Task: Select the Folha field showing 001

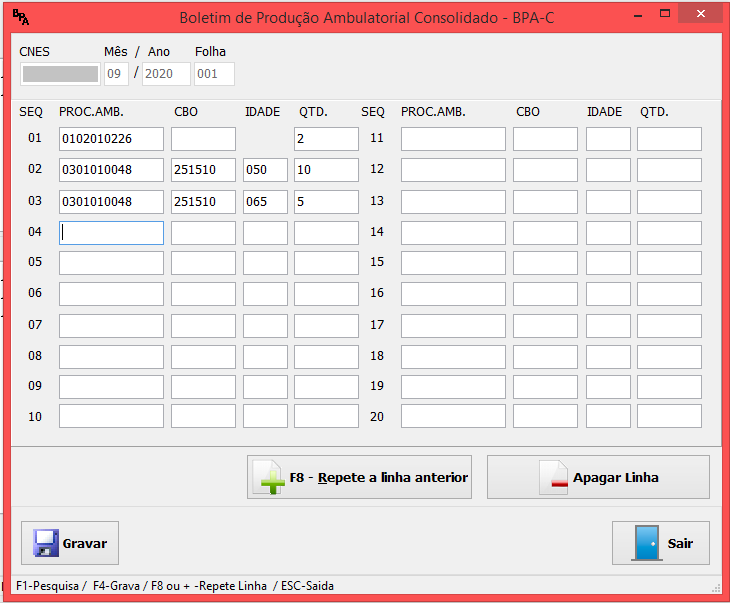Action: coord(214,74)
